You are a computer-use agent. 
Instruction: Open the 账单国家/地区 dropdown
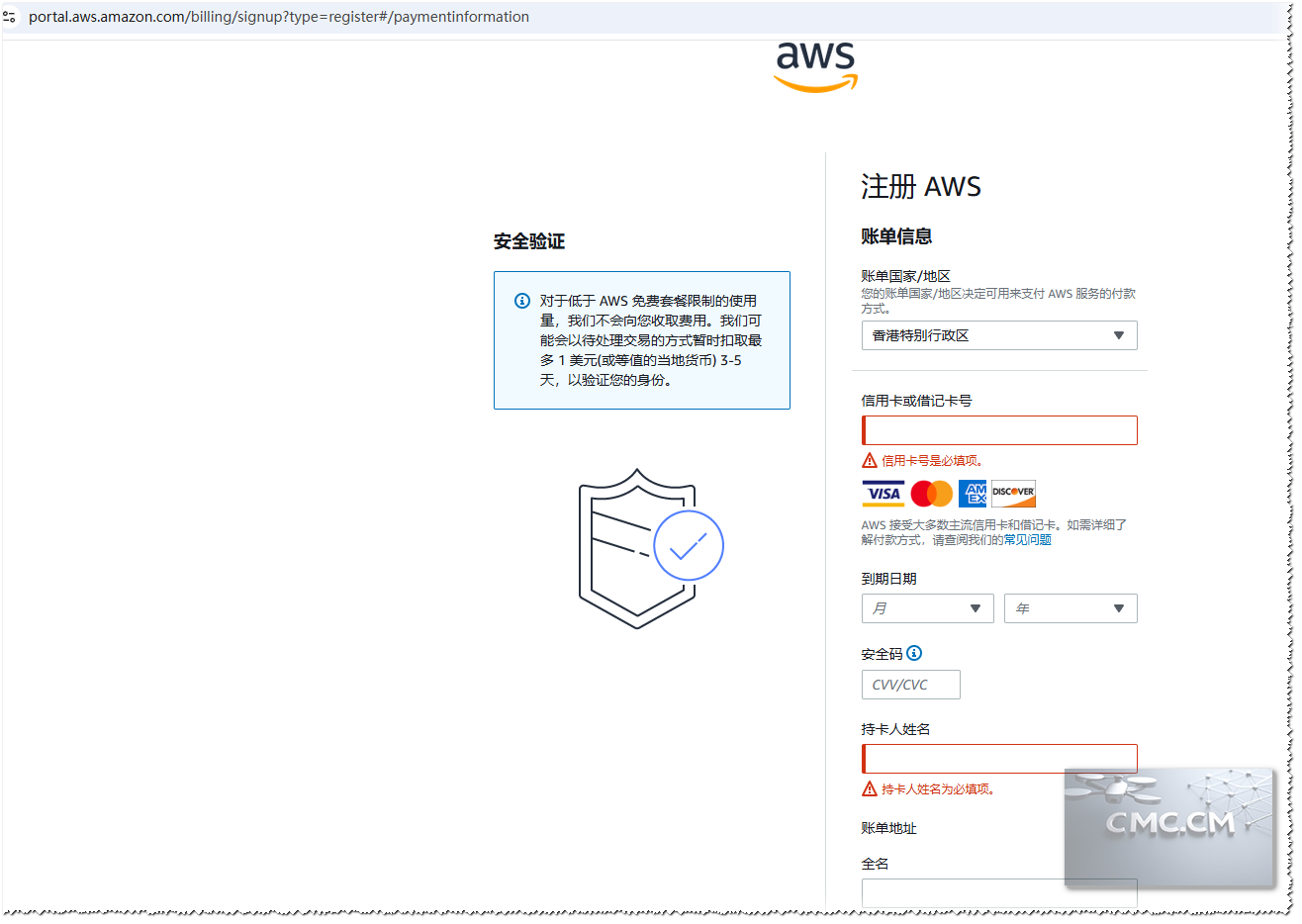pyautogui.click(x=999, y=335)
